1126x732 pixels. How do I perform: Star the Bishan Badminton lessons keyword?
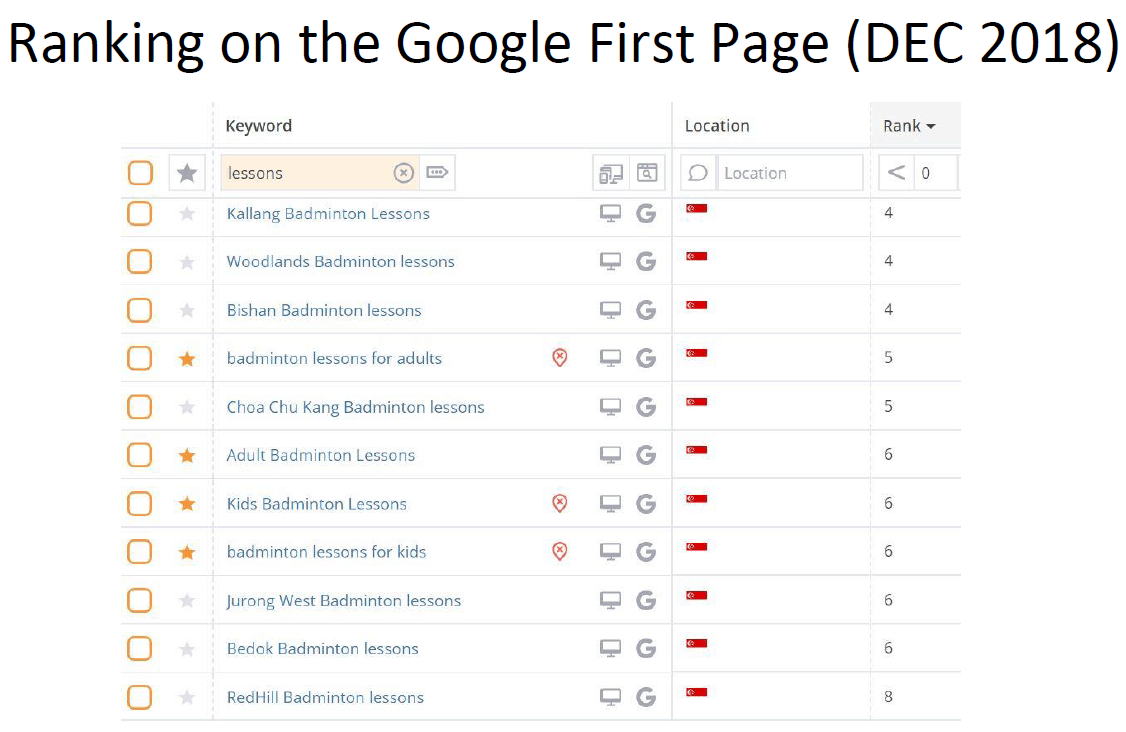click(x=187, y=310)
